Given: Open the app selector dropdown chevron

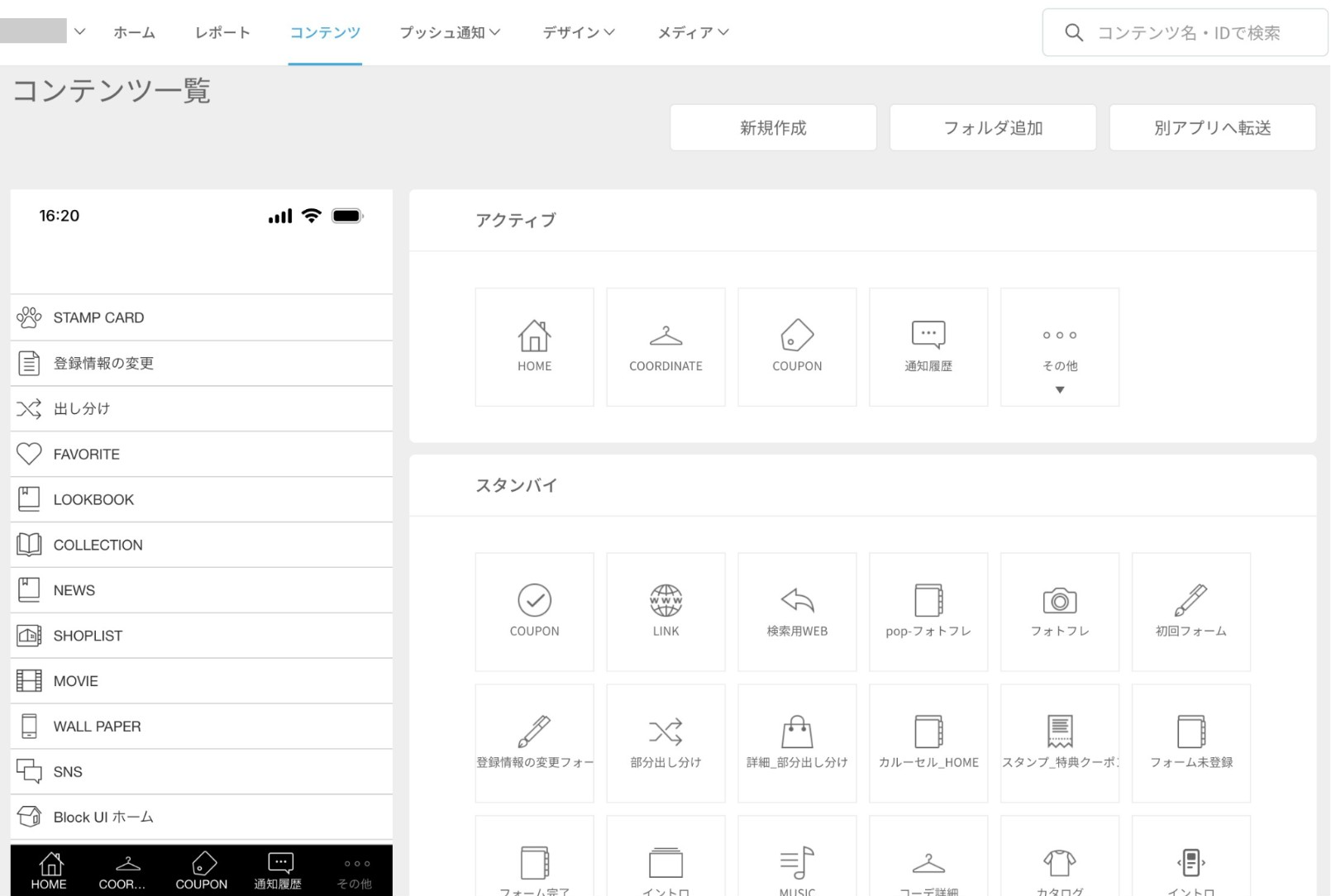Looking at the screenshot, I should (x=79, y=31).
